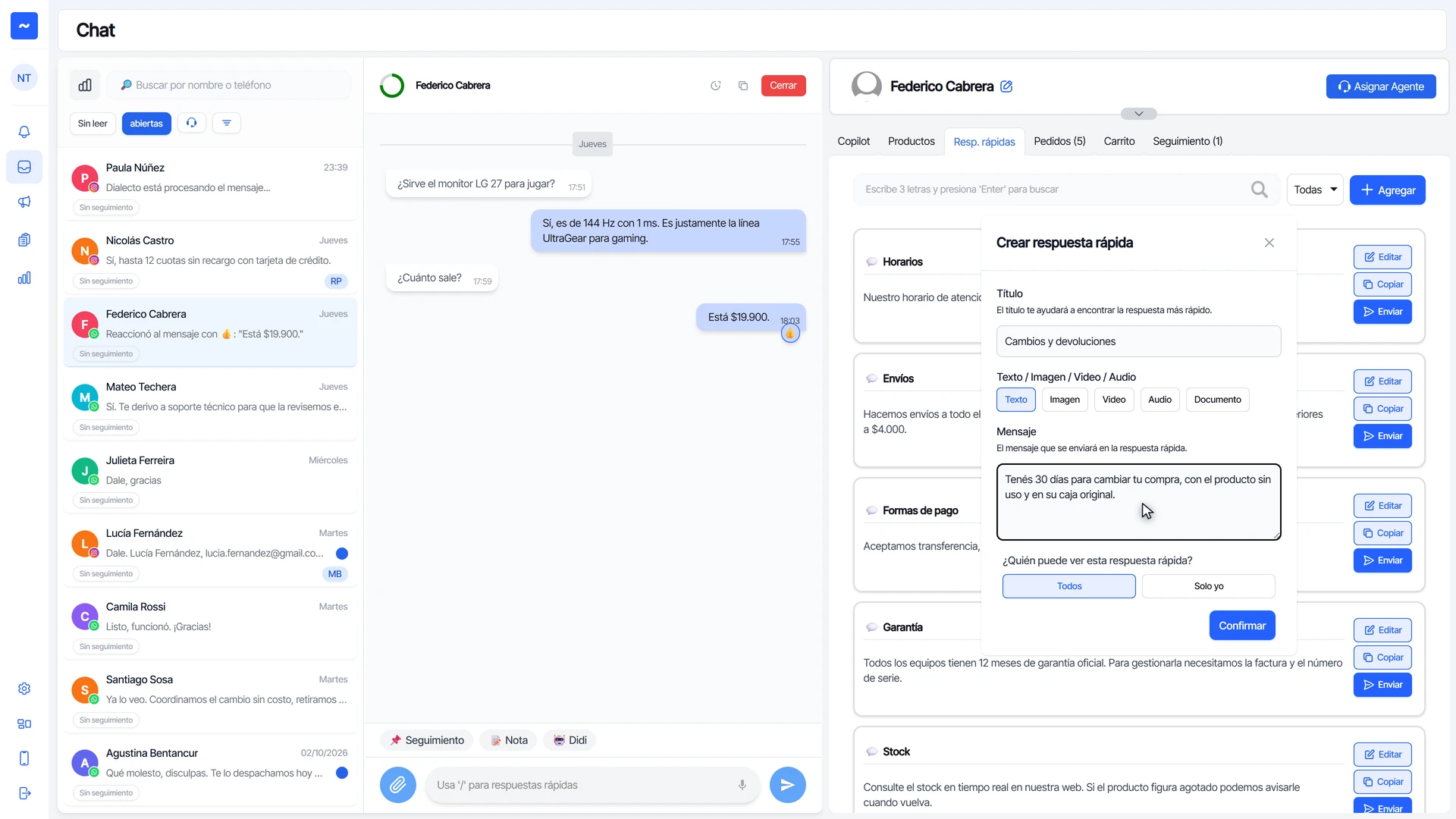Click the Mensaje text area
This screenshot has height=819, width=1456.
1139,502
